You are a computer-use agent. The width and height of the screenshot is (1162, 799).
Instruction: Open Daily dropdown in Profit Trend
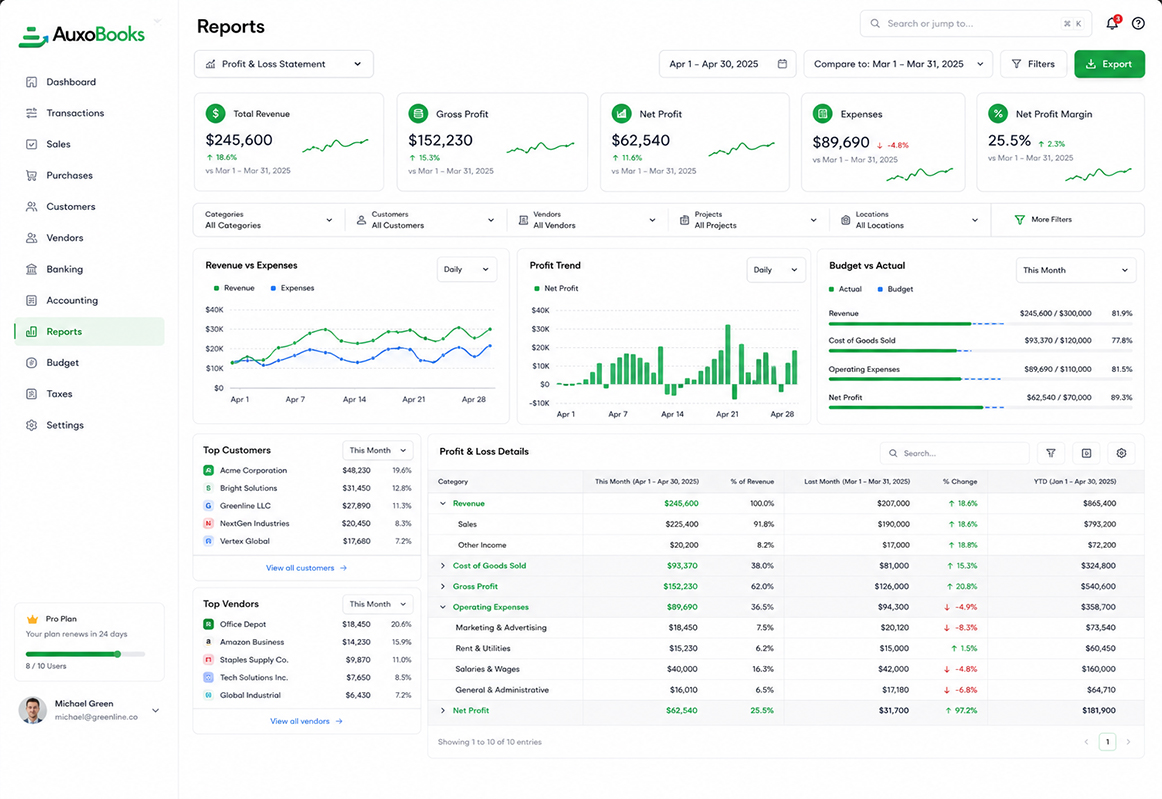tap(776, 270)
